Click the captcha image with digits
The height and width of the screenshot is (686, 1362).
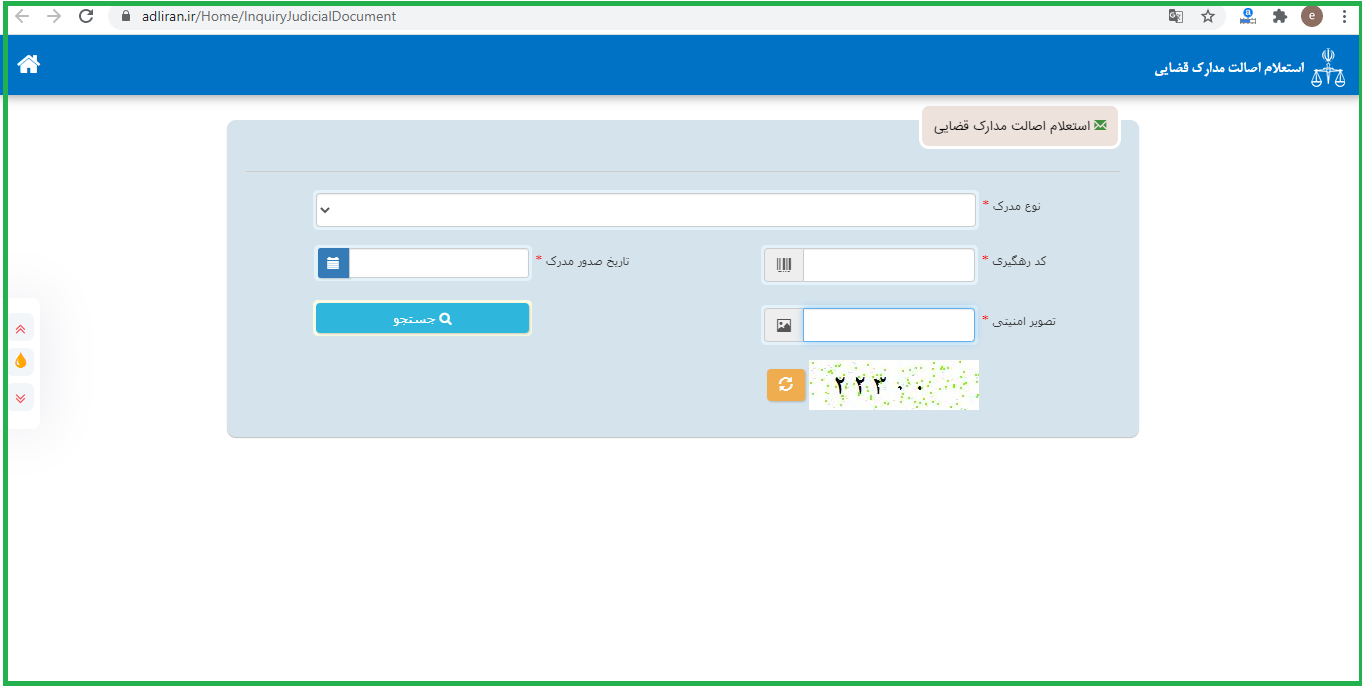click(x=893, y=385)
